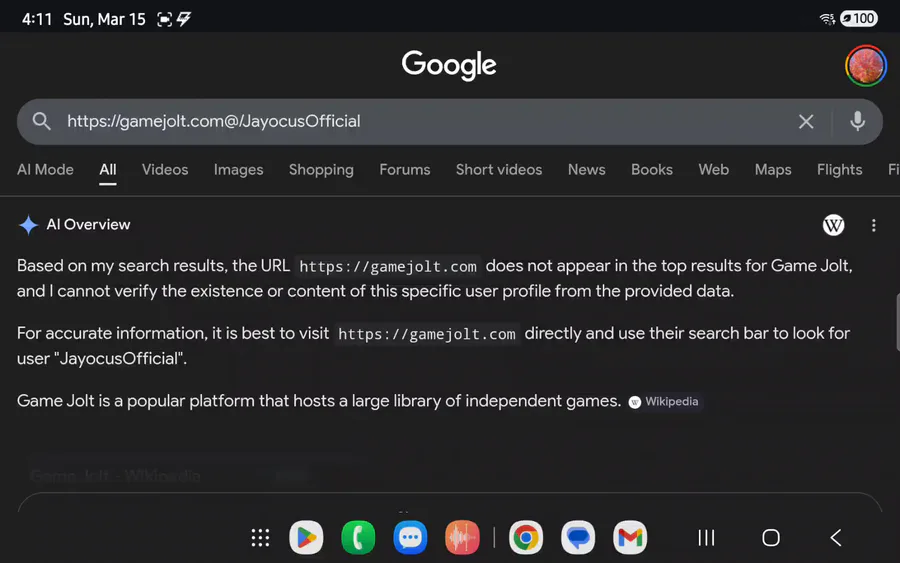Open the blue Messages app with dots
The width and height of the screenshot is (900, 563).
click(410, 538)
